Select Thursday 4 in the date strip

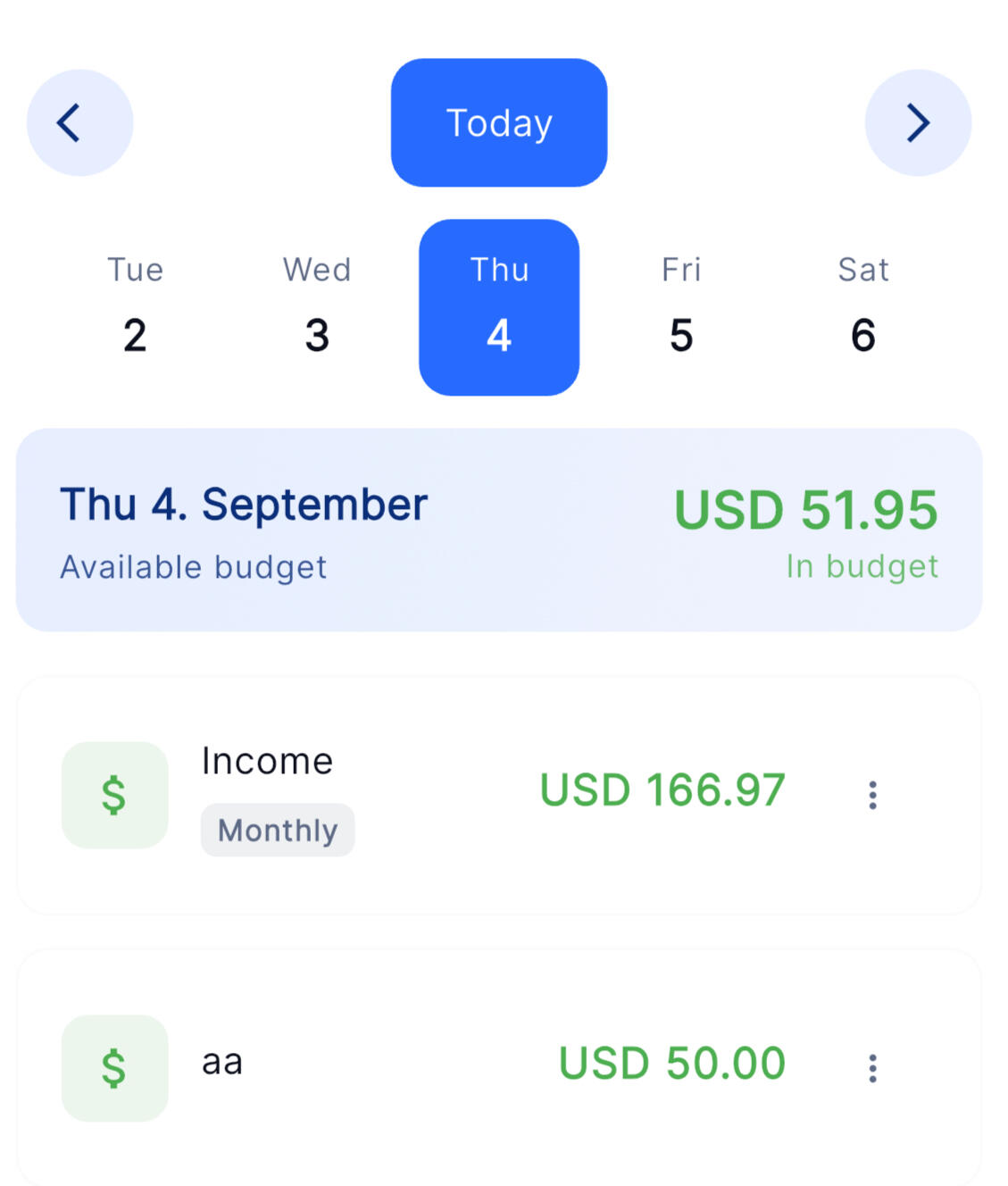499,308
